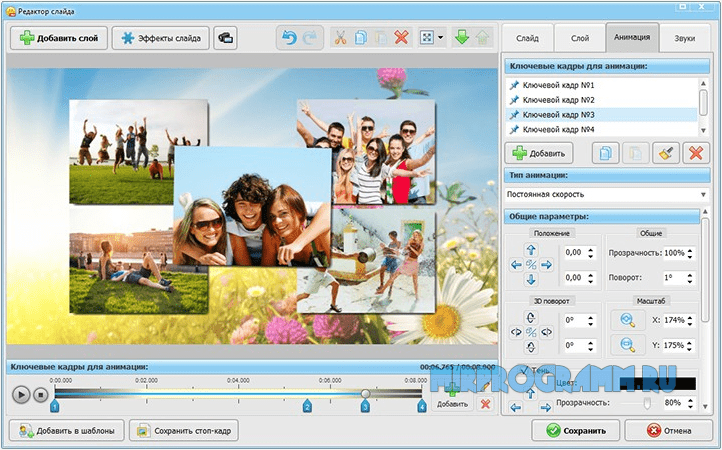Cut the layer with the scissors icon
The image size is (722, 450).
pyautogui.click(x=340, y=38)
